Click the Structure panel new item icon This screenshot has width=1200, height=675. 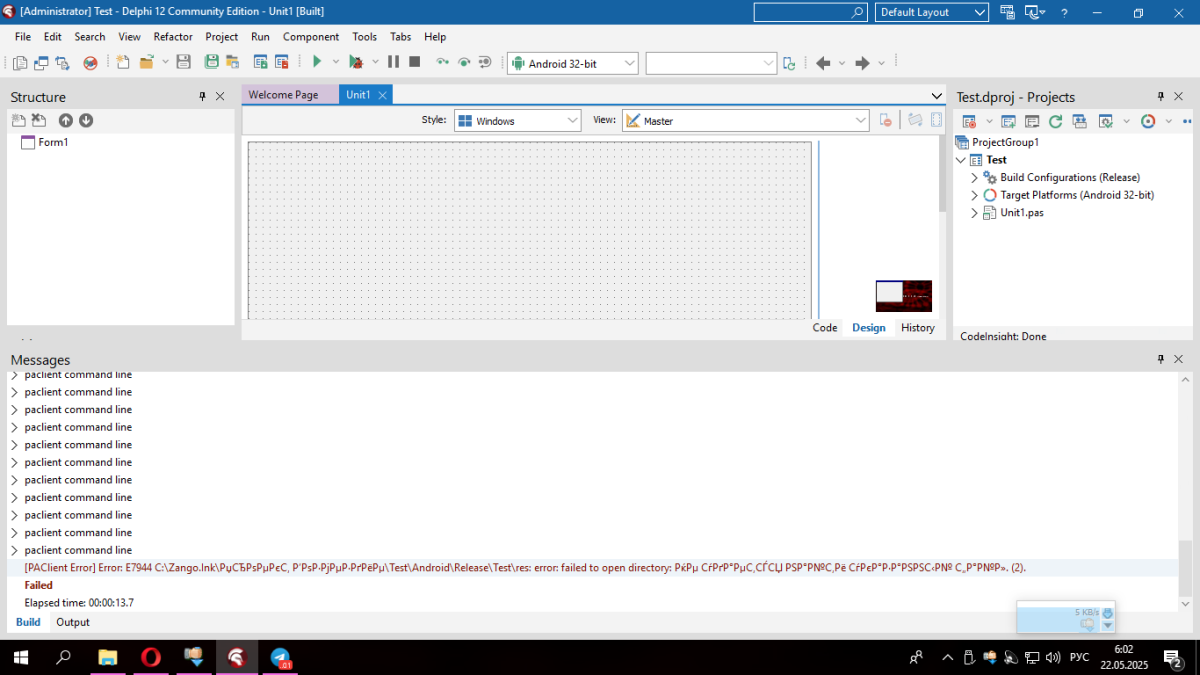[x=18, y=120]
